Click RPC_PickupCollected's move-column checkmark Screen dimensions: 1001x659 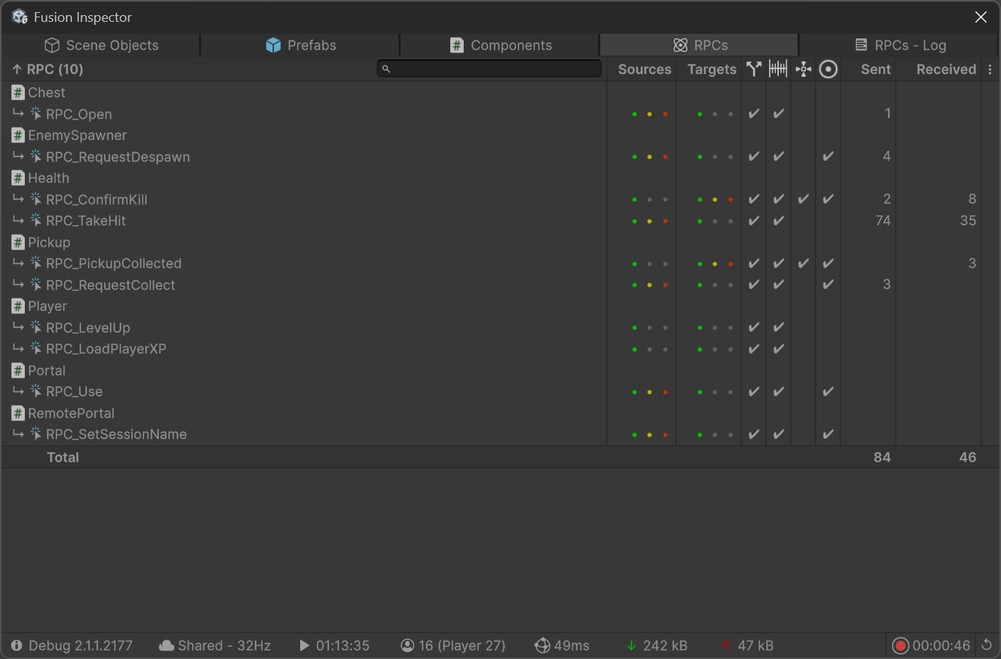point(803,263)
